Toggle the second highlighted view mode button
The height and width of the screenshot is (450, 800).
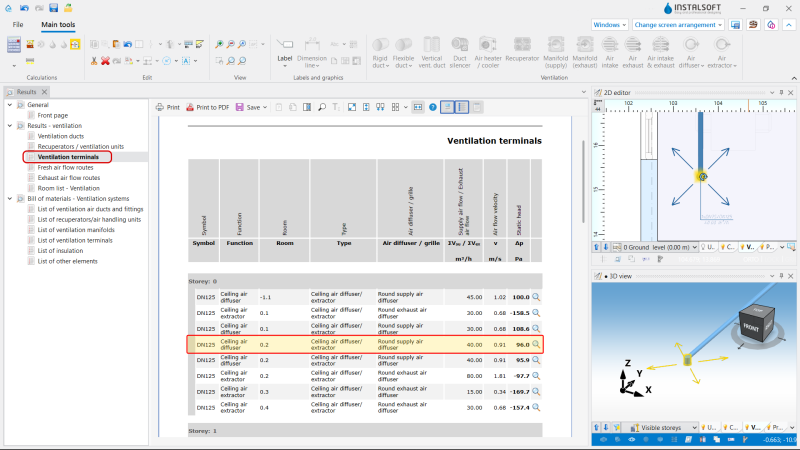462,107
